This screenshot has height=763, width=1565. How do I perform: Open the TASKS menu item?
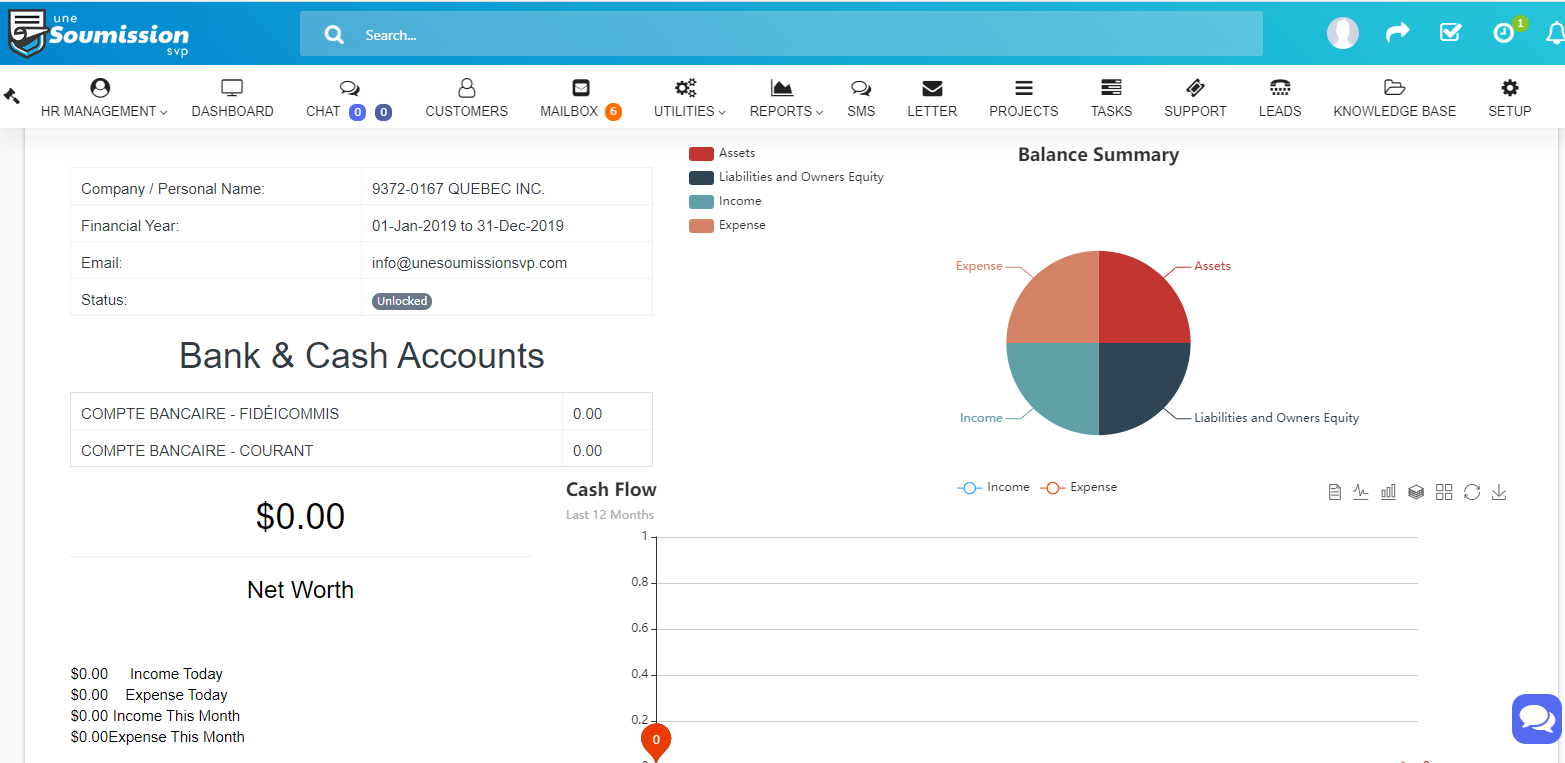click(x=1111, y=111)
